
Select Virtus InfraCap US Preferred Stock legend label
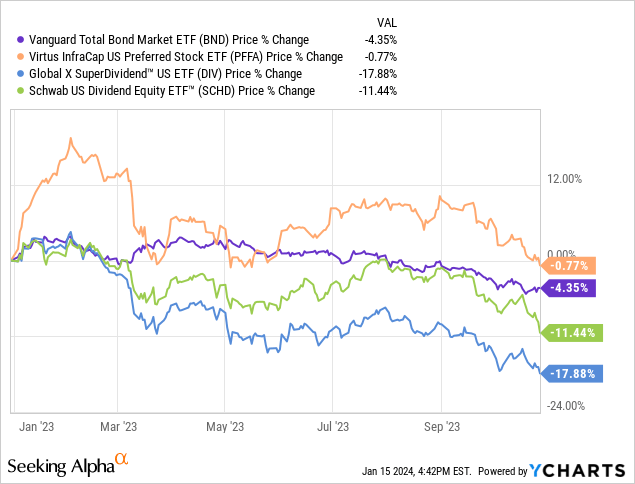tap(174, 59)
